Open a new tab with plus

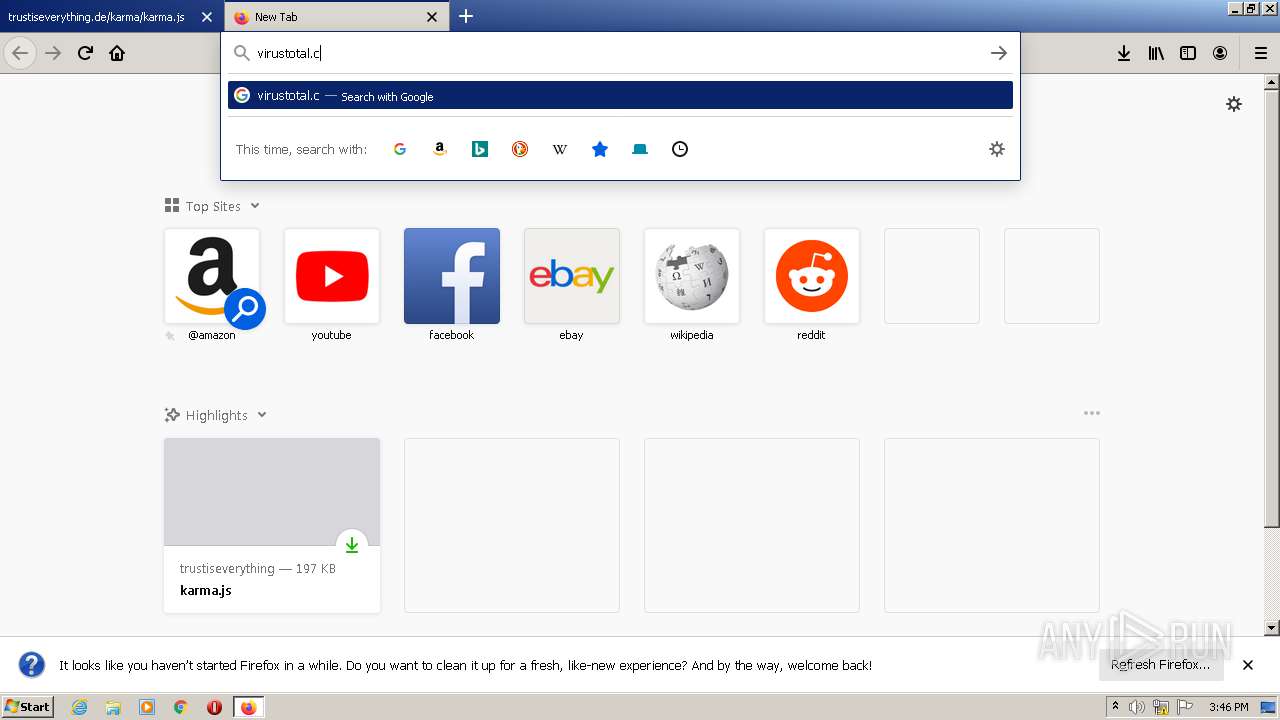tap(466, 16)
